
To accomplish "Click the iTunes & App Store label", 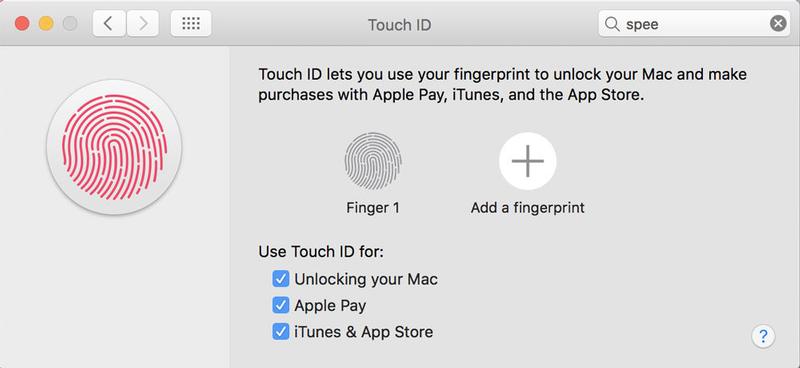I will (x=364, y=332).
